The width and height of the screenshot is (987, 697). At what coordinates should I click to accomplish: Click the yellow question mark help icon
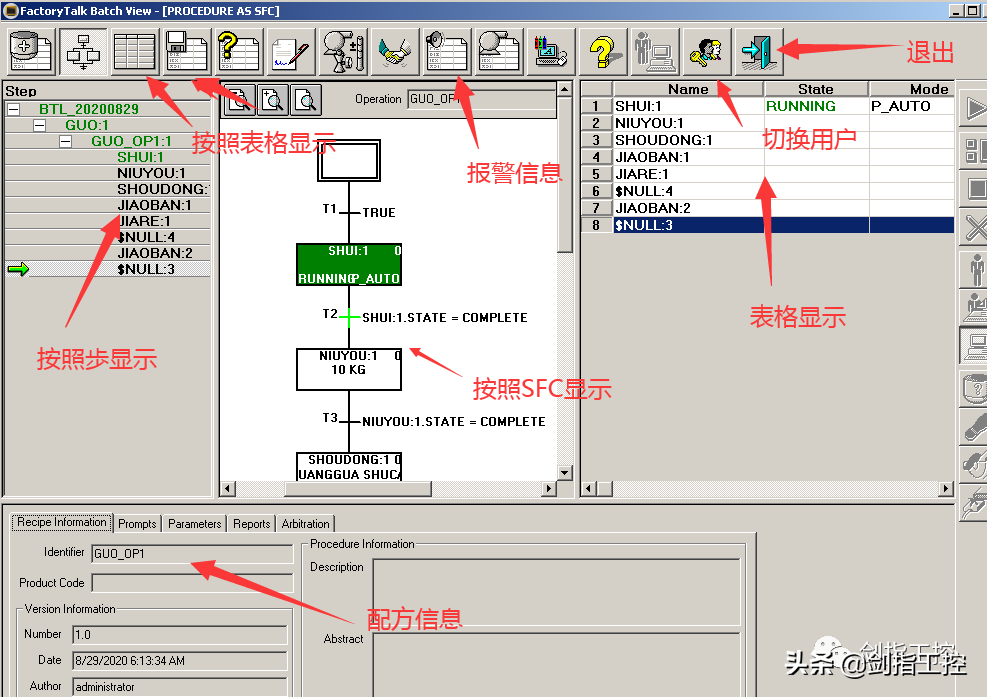tap(601, 51)
